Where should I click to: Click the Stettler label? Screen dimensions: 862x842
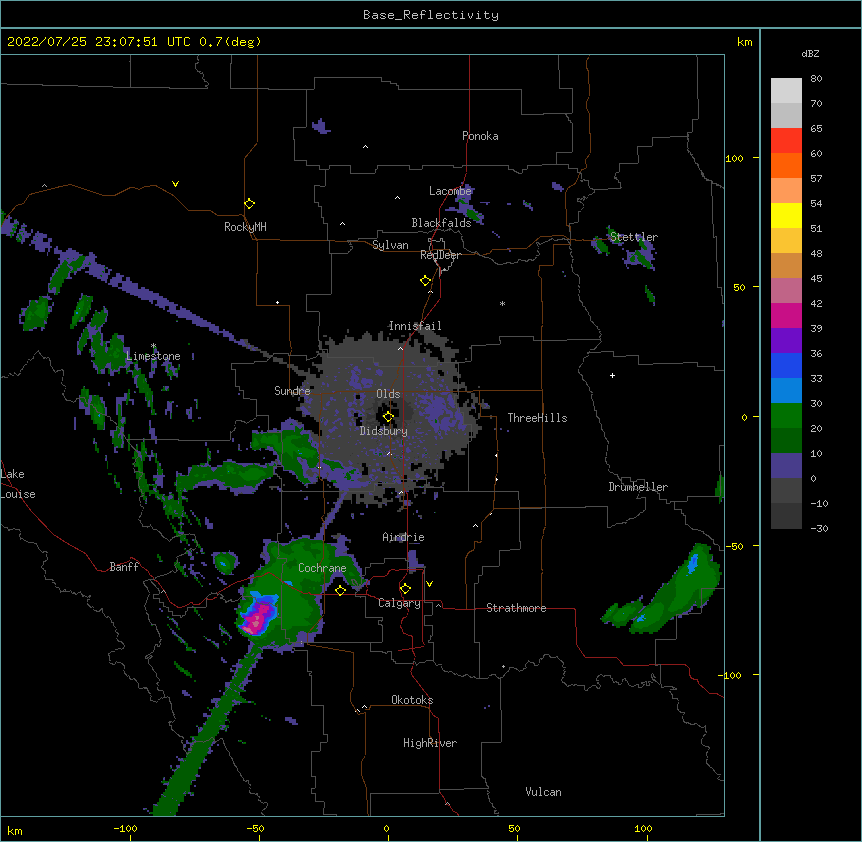(x=633, y=236)
